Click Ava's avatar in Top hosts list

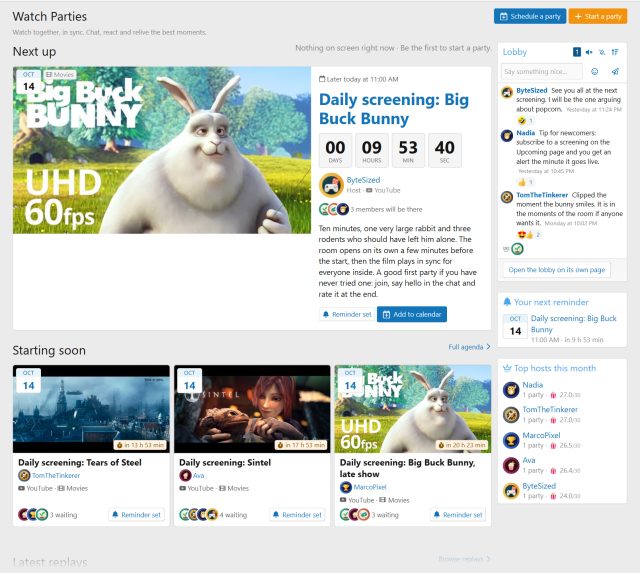[x=511, y=465]
